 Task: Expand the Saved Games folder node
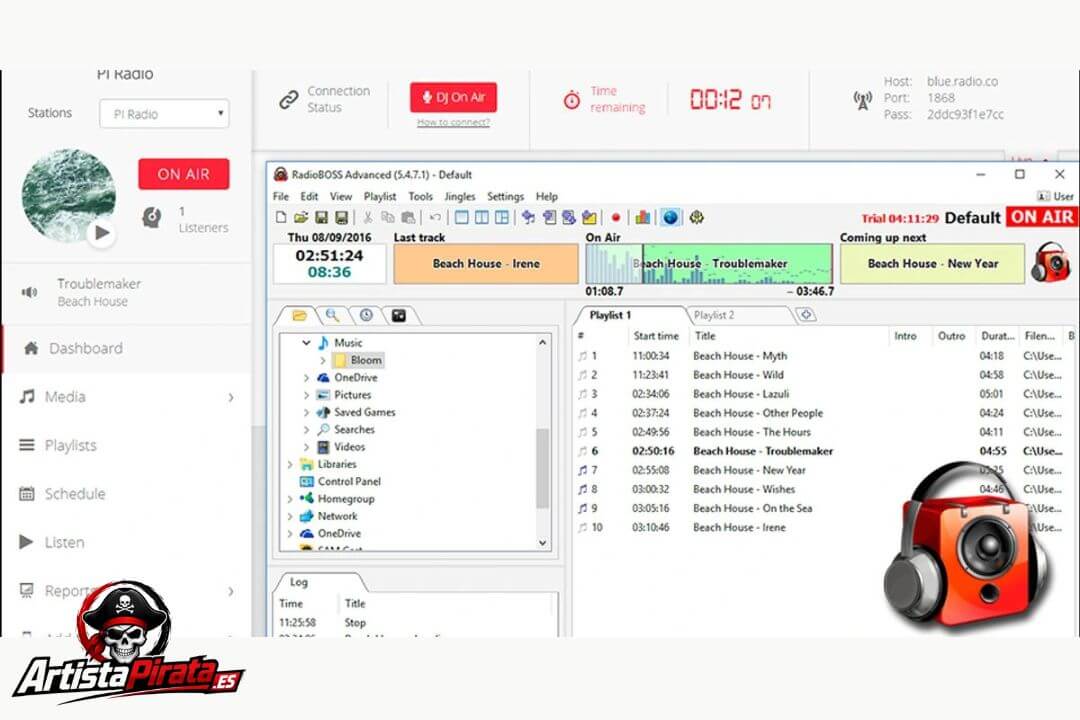coord(307,413)
